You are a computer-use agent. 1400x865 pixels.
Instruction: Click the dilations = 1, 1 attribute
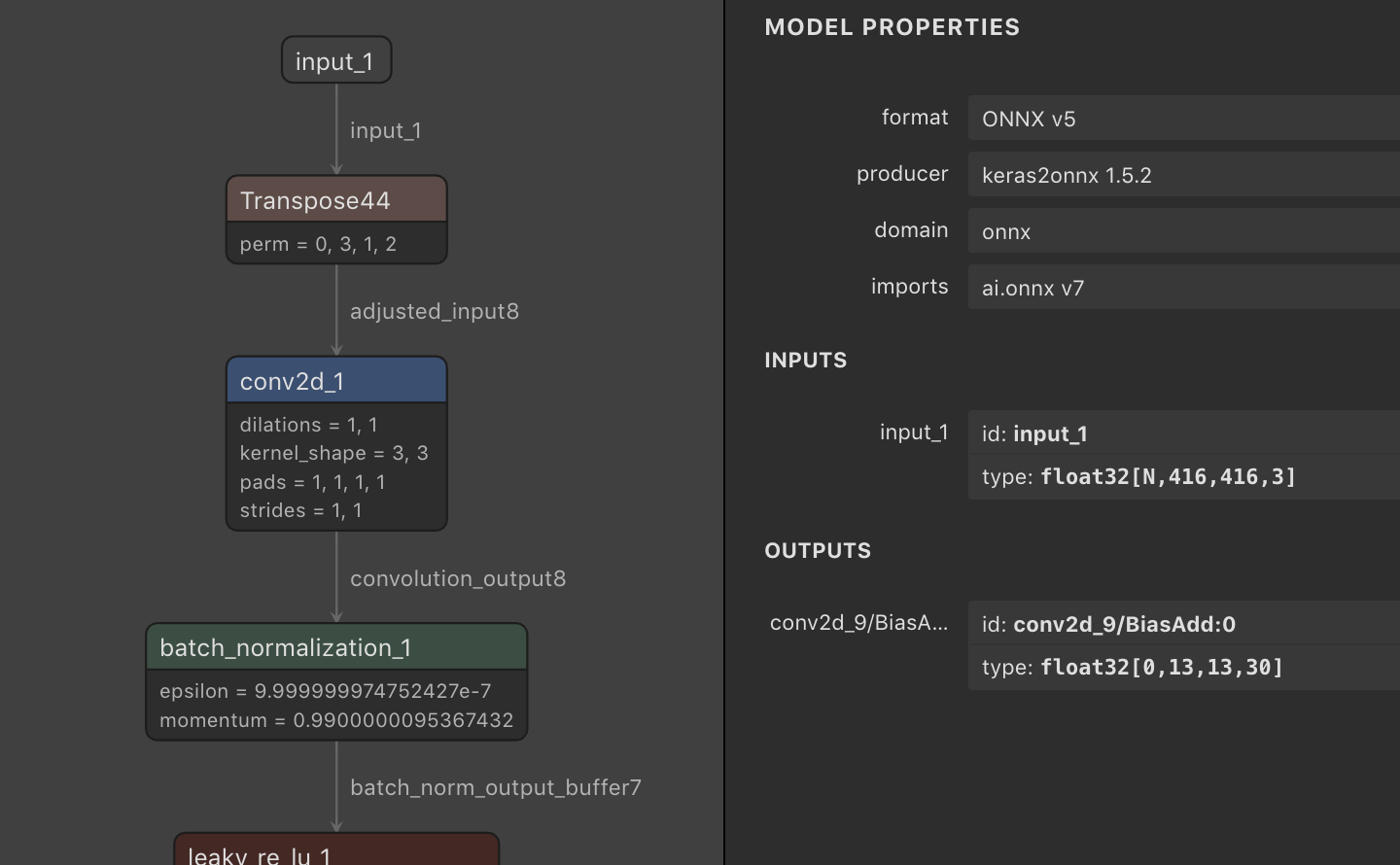309,425
